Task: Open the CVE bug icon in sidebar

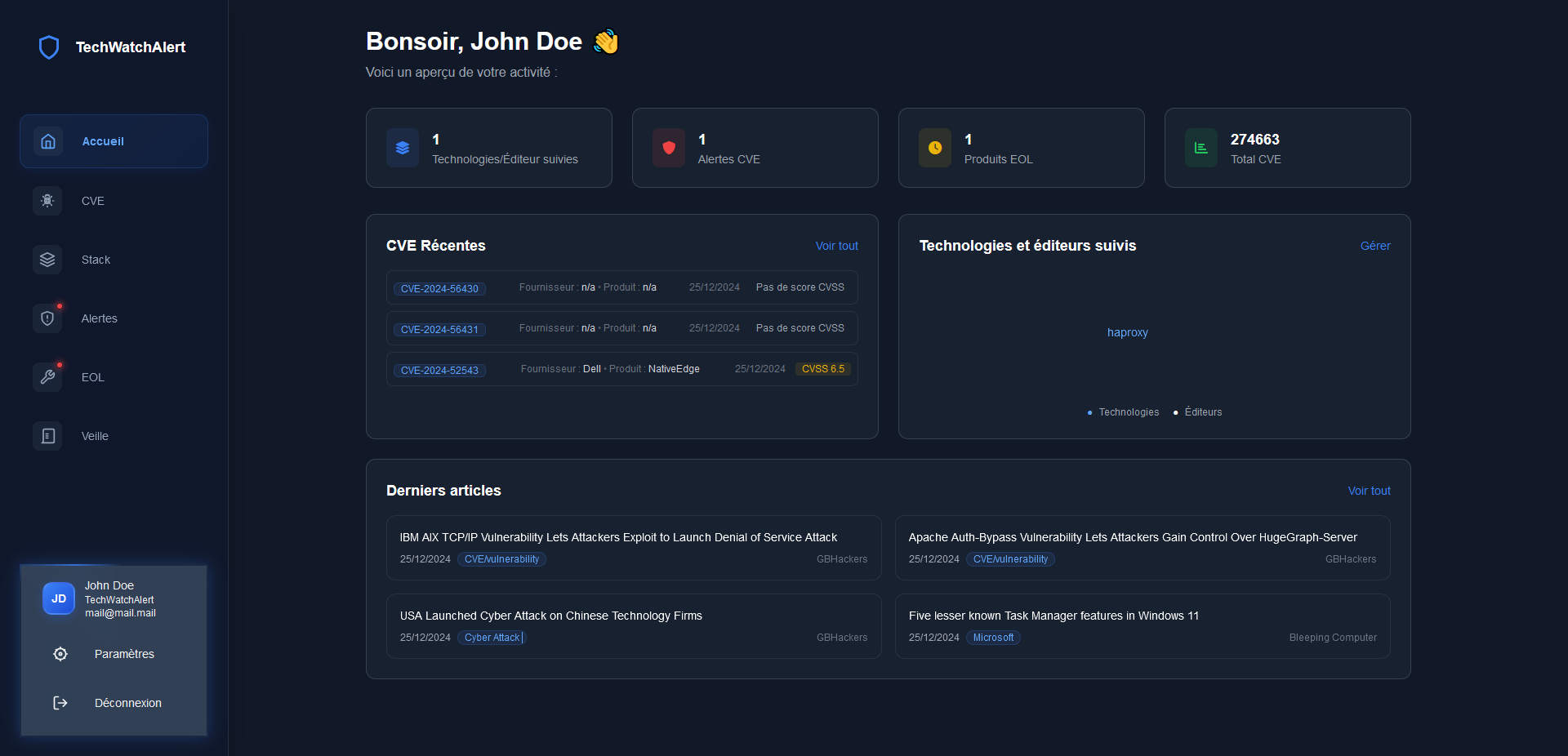Action: (x=47, y=201)
